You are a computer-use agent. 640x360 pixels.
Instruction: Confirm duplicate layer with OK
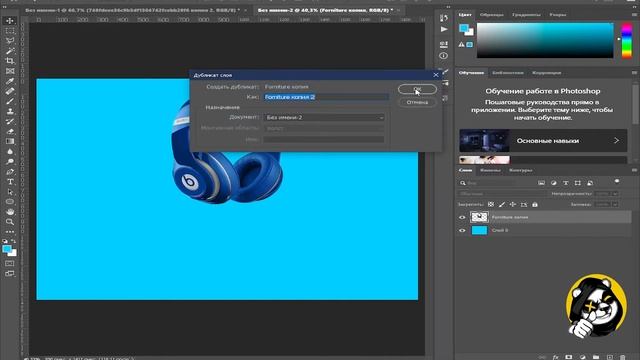click(x=417, y=89)
